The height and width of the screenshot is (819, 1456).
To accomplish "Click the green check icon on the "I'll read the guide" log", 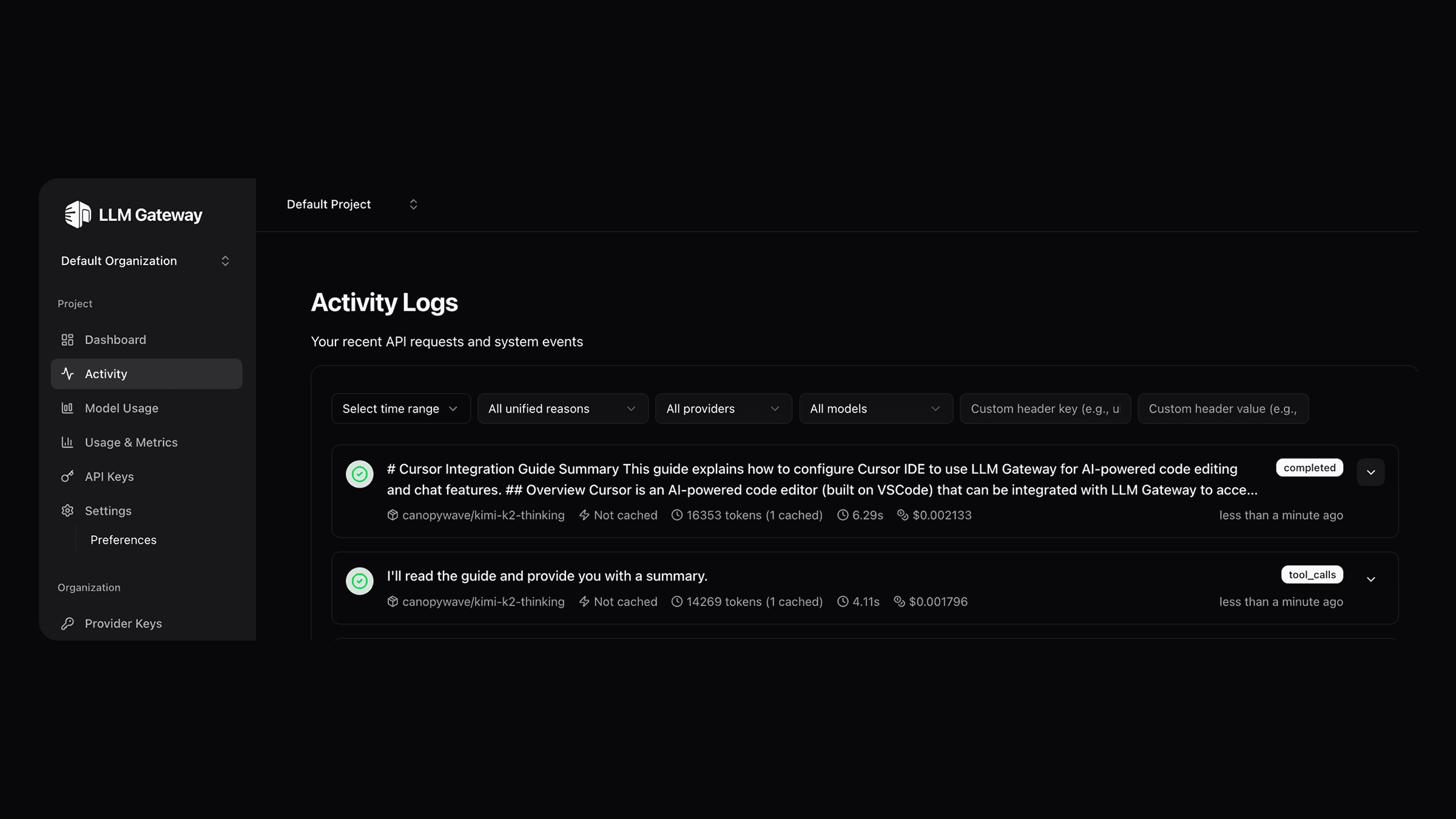I will point(360,581).
